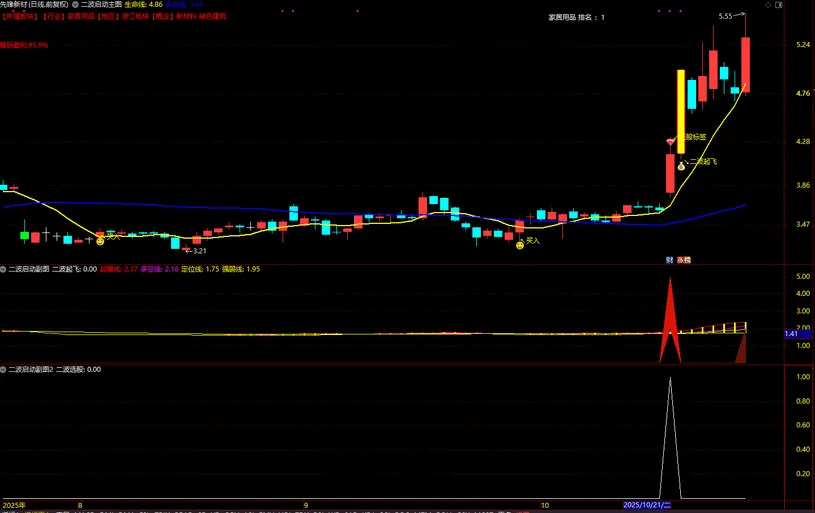Click the 家居用品 排名：1 label
This screenshot has width=815, height=513.
[576, 17]
